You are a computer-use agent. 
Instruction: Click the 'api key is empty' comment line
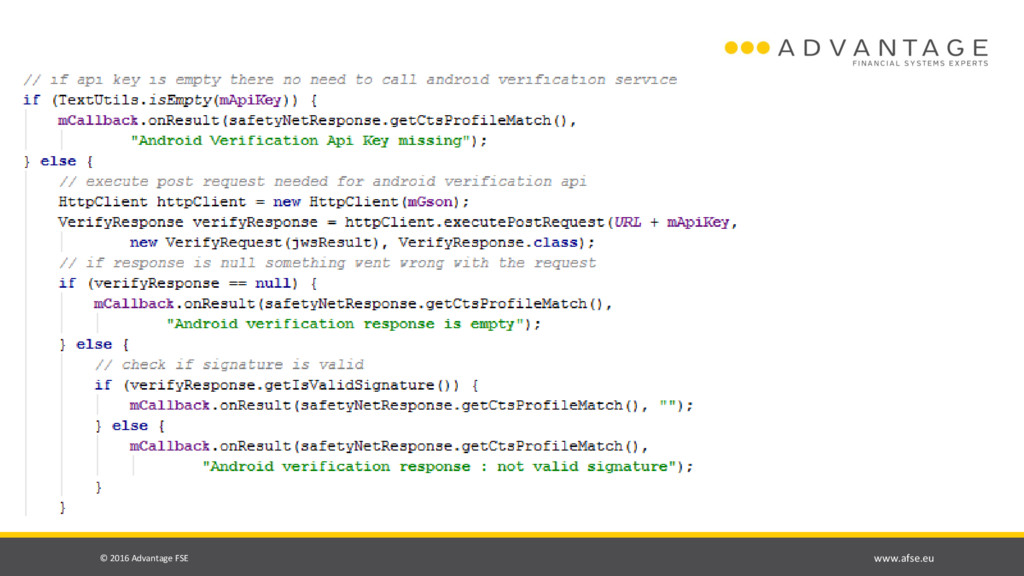pyautogui.click(x=350, y=80)
